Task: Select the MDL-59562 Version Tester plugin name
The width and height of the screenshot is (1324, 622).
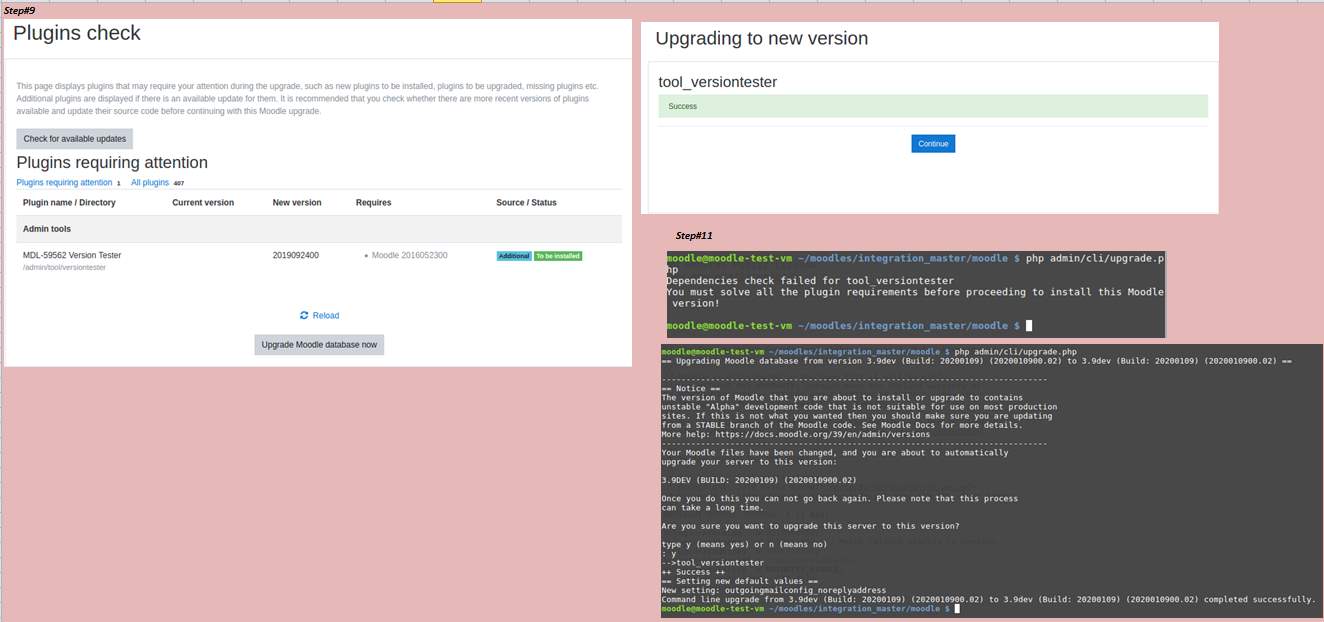Action: click(72, 255)
